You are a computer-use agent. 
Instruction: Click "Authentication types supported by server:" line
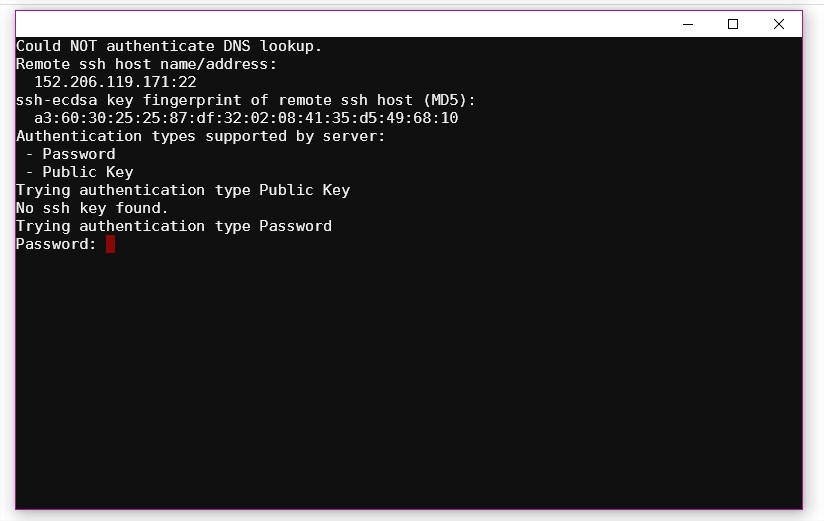coord(200,136)
